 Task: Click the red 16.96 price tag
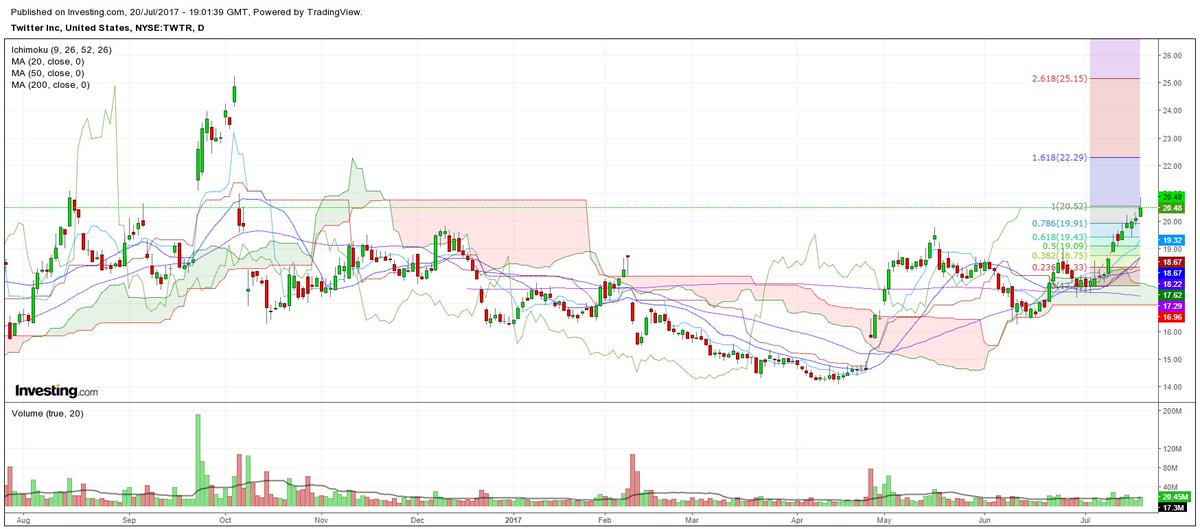click(x=1170, y=317)
